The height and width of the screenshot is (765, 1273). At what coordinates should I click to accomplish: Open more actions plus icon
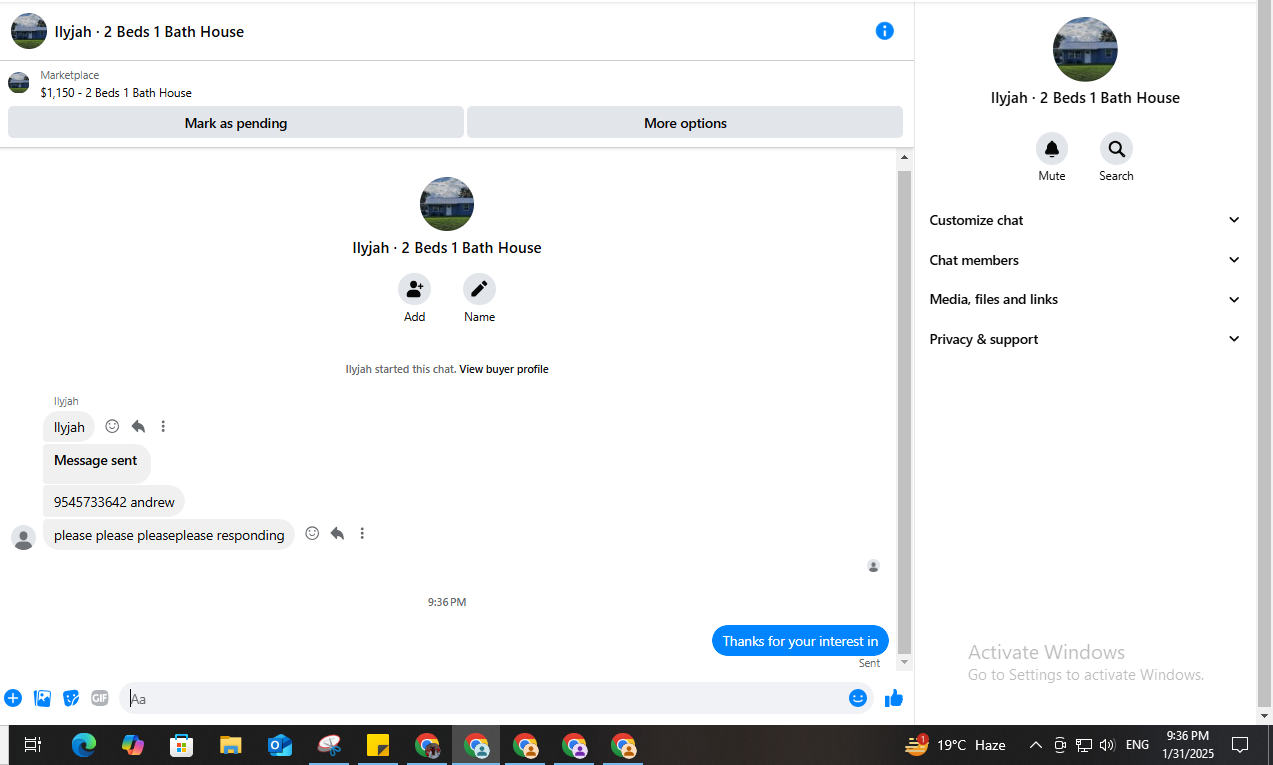coord(13,698)
